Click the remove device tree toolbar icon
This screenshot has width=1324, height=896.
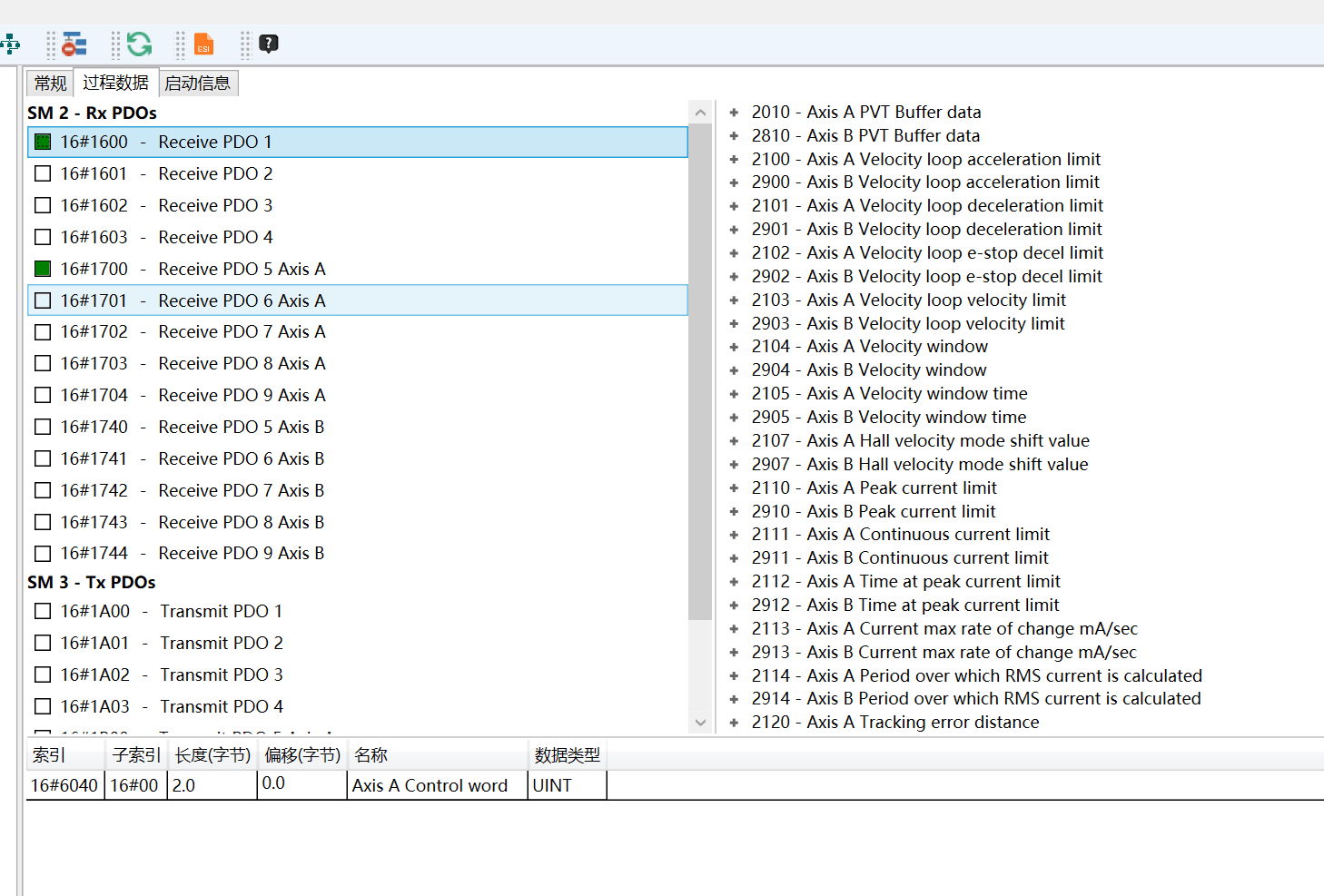(x=74, y=44)
